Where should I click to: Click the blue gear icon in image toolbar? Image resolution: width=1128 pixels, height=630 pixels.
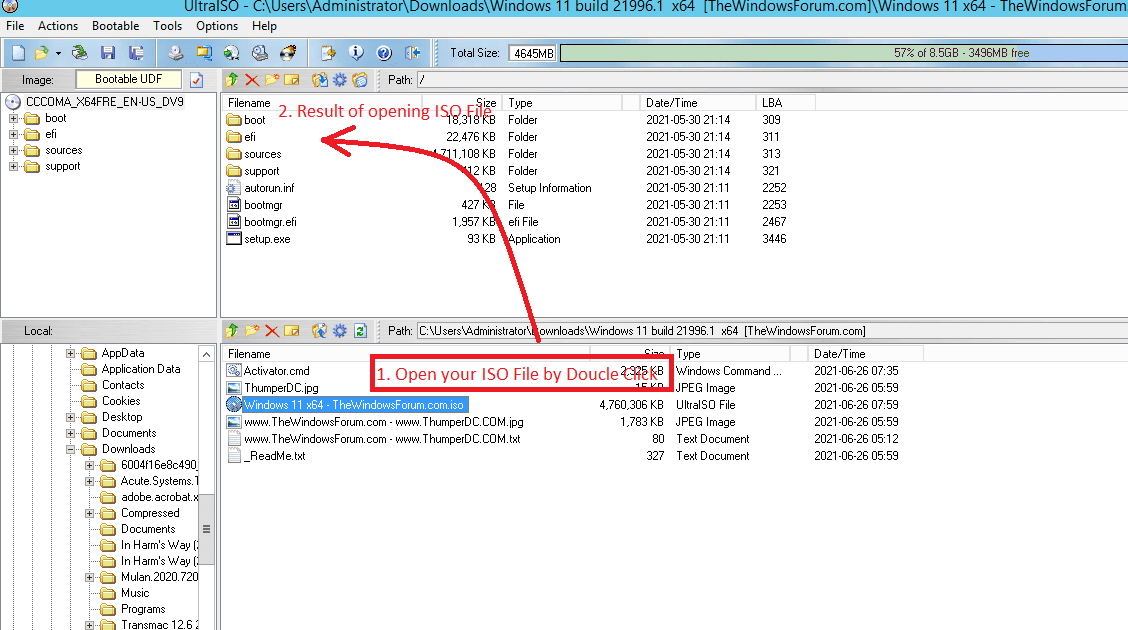(x=340, y=80)
